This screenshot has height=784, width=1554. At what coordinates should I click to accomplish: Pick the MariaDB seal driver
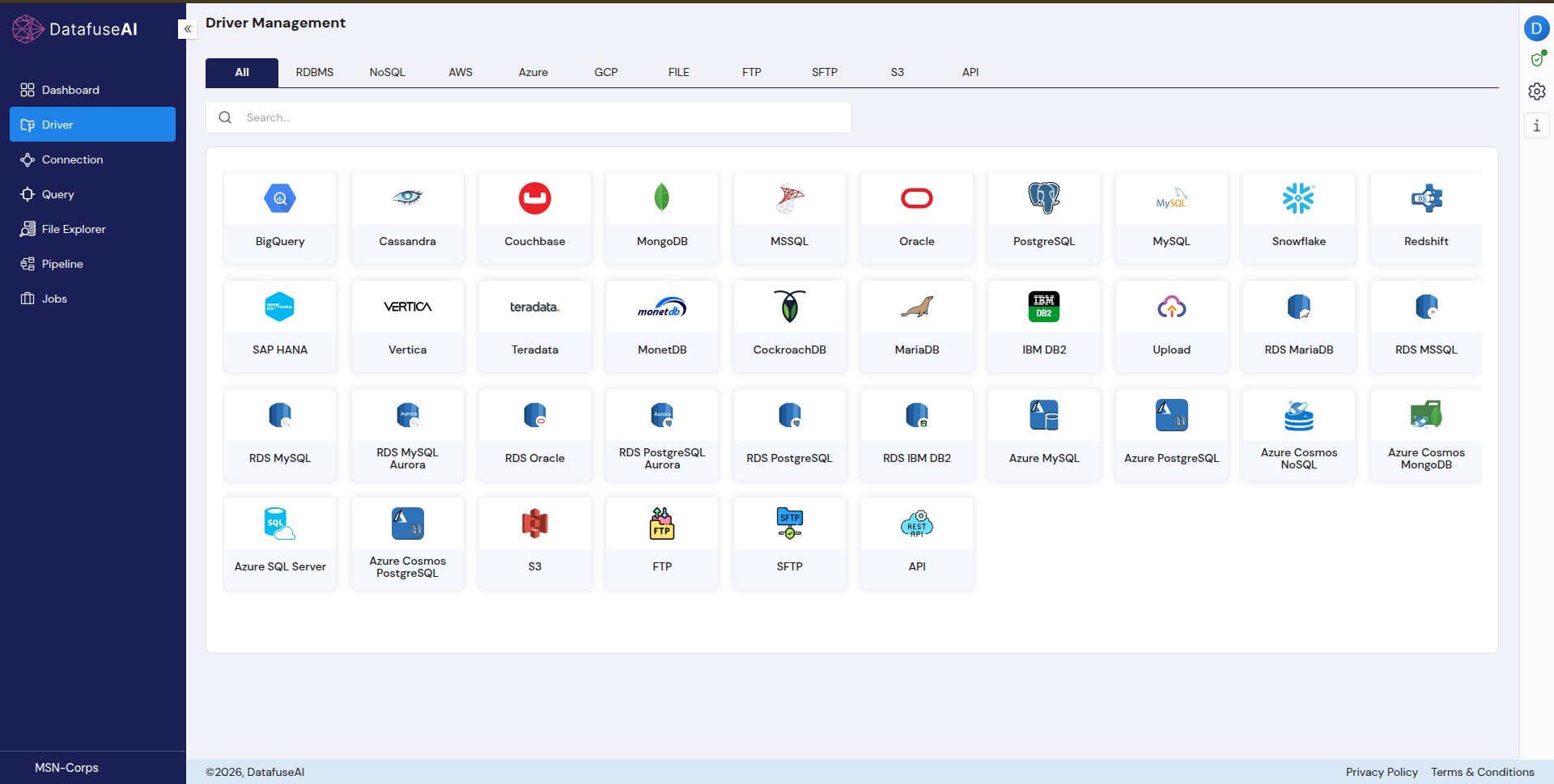tap(917, 327)
